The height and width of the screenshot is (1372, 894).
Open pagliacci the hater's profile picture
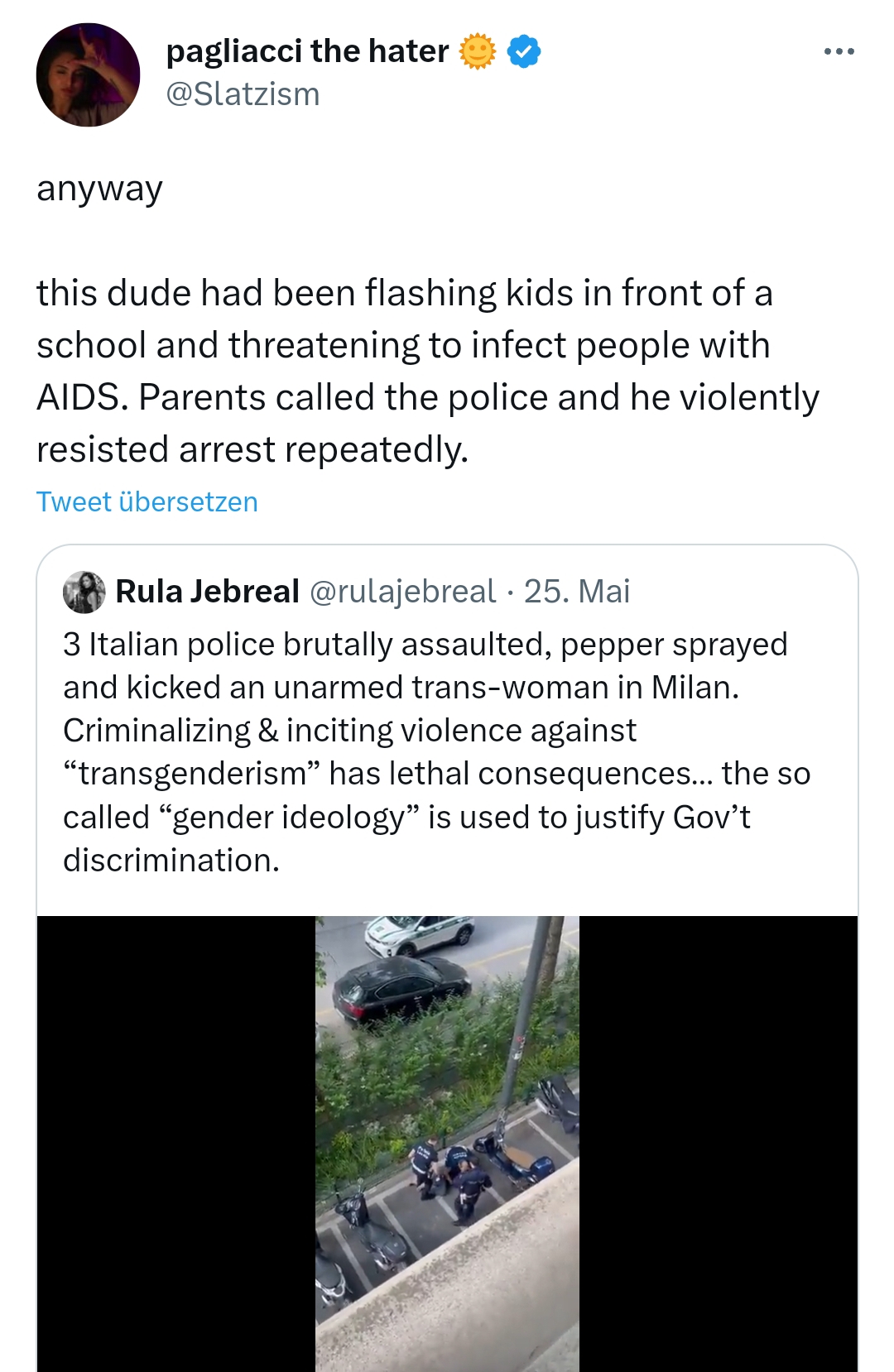(88, 75)
